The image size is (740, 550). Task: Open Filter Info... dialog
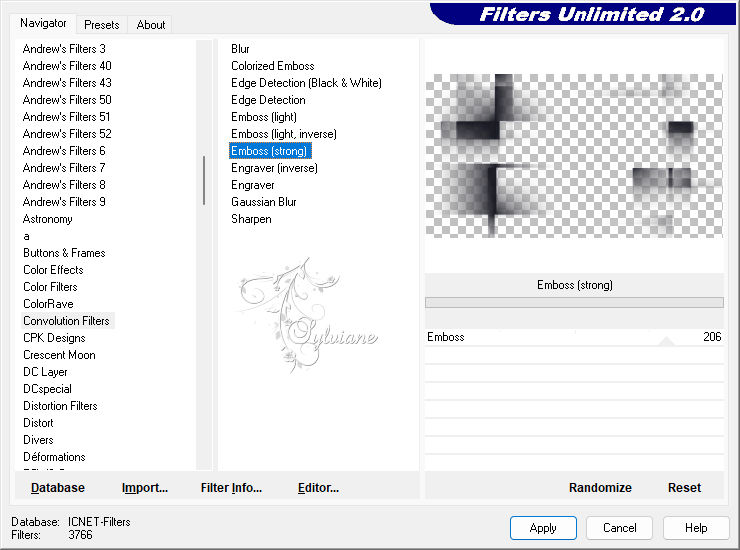[x=231, y=488]
